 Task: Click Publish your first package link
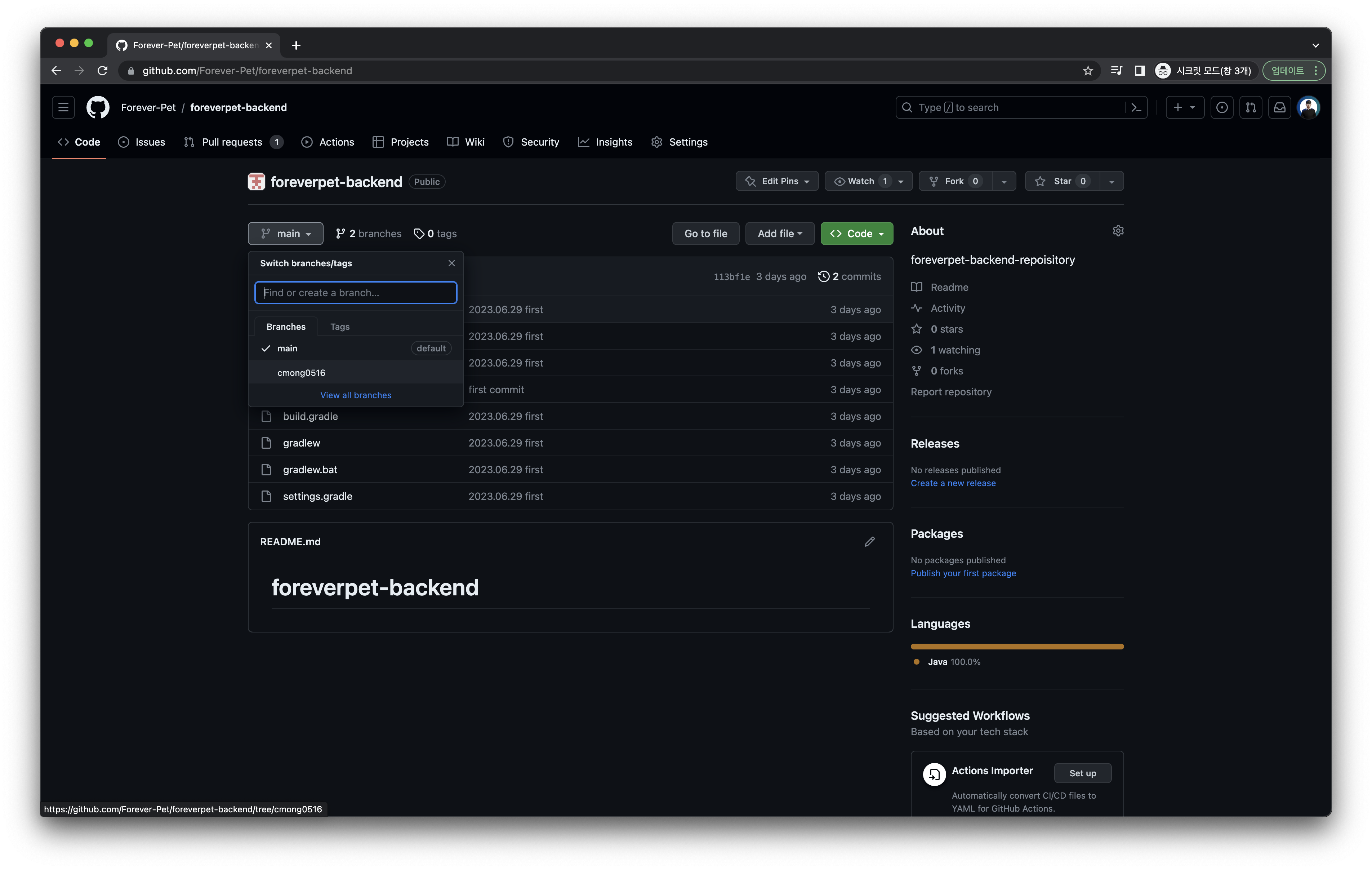[x=963, y=573]
